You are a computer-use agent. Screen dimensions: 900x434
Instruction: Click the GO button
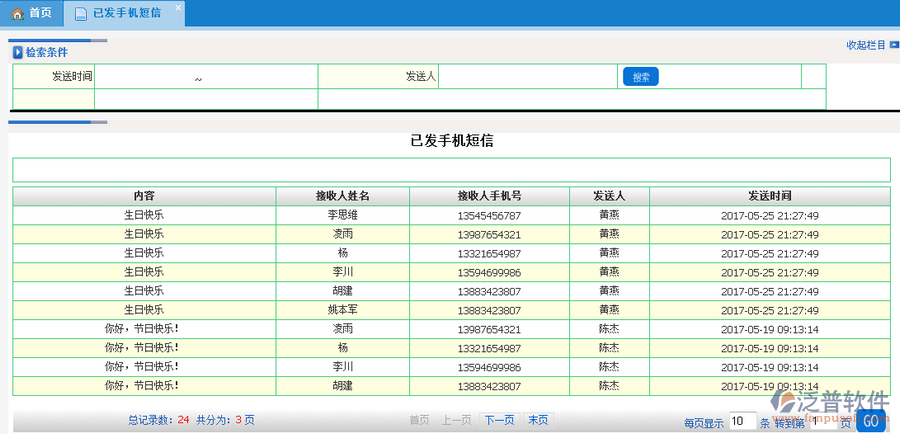pos(870,421)
